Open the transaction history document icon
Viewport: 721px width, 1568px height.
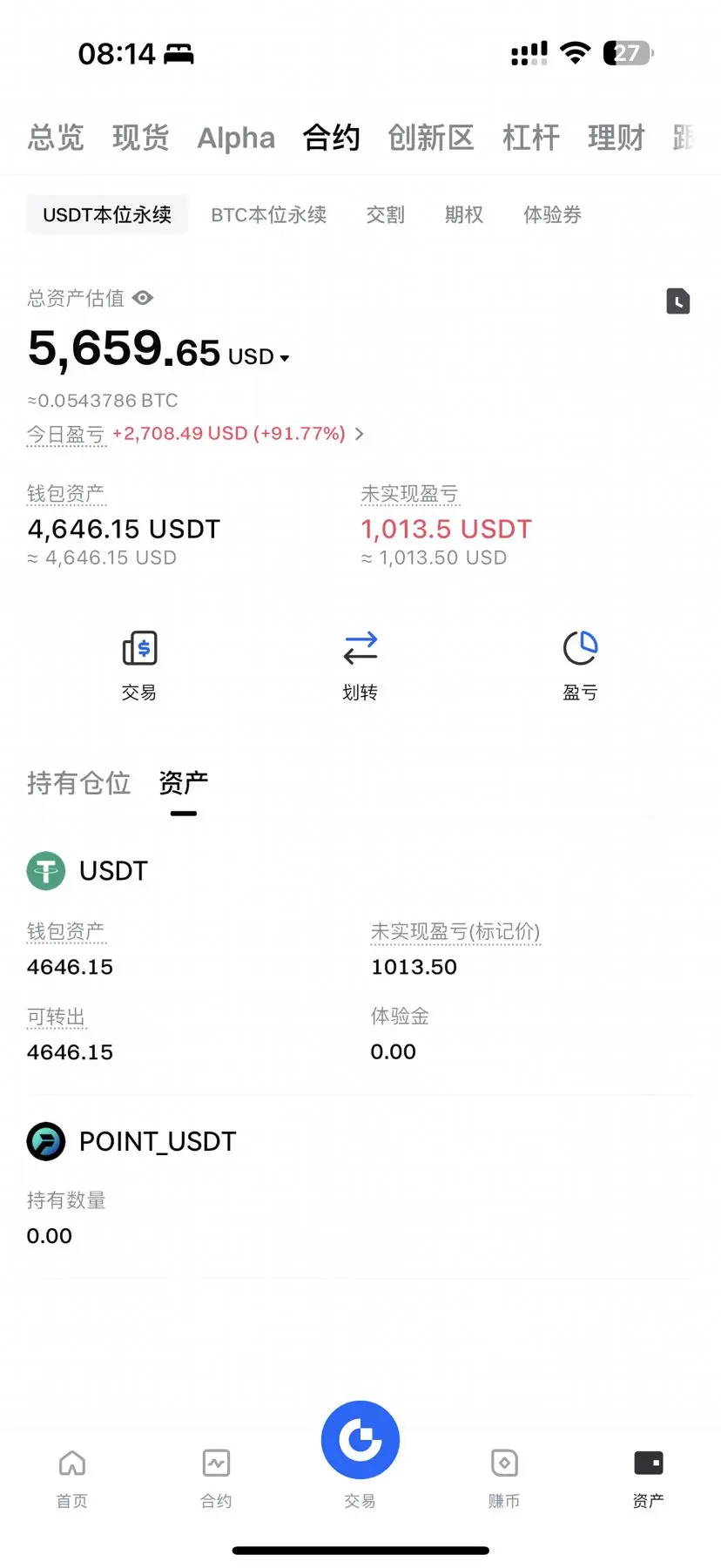677,301
